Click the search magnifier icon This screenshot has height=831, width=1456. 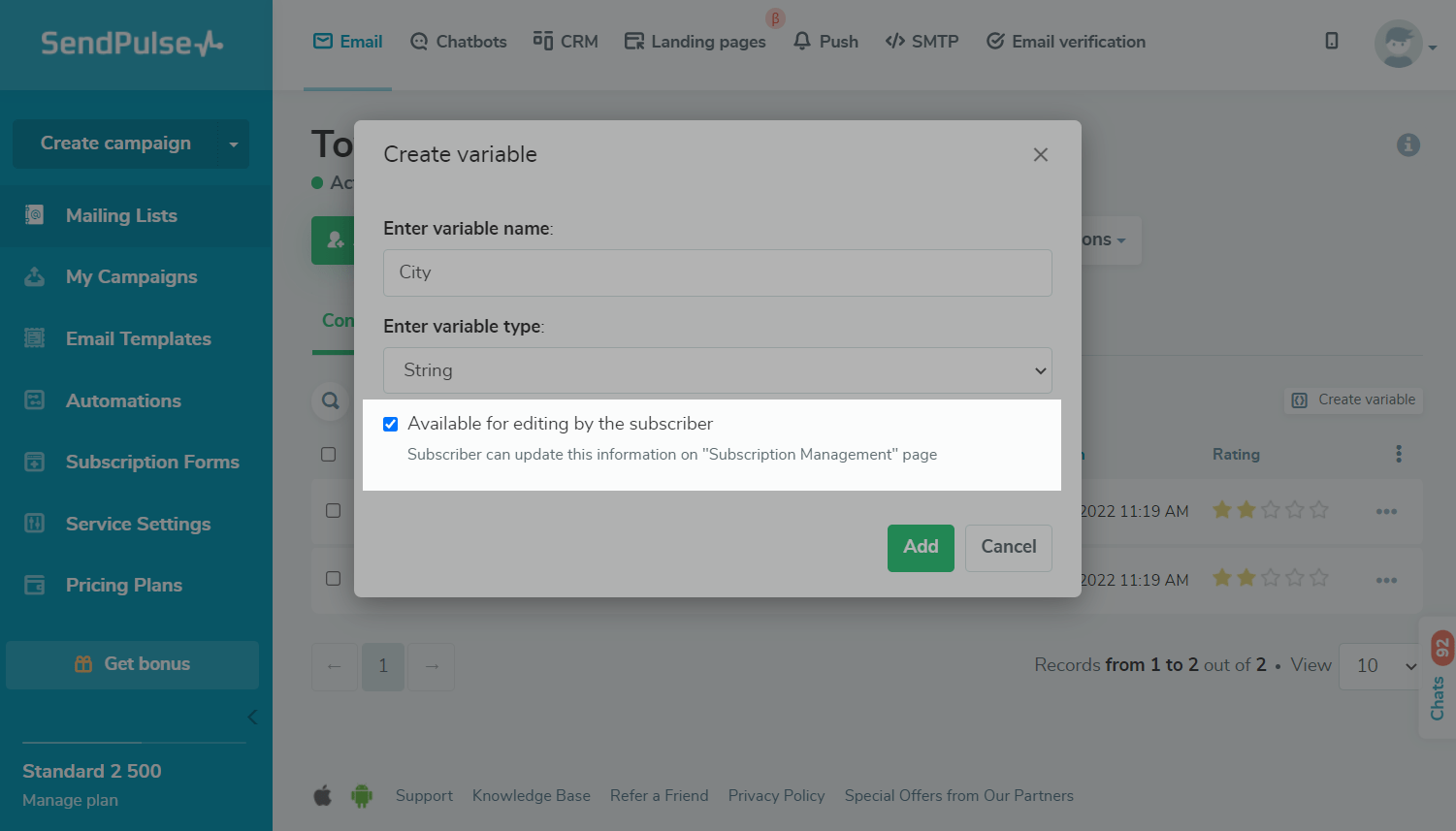click(x=331, y=400)
